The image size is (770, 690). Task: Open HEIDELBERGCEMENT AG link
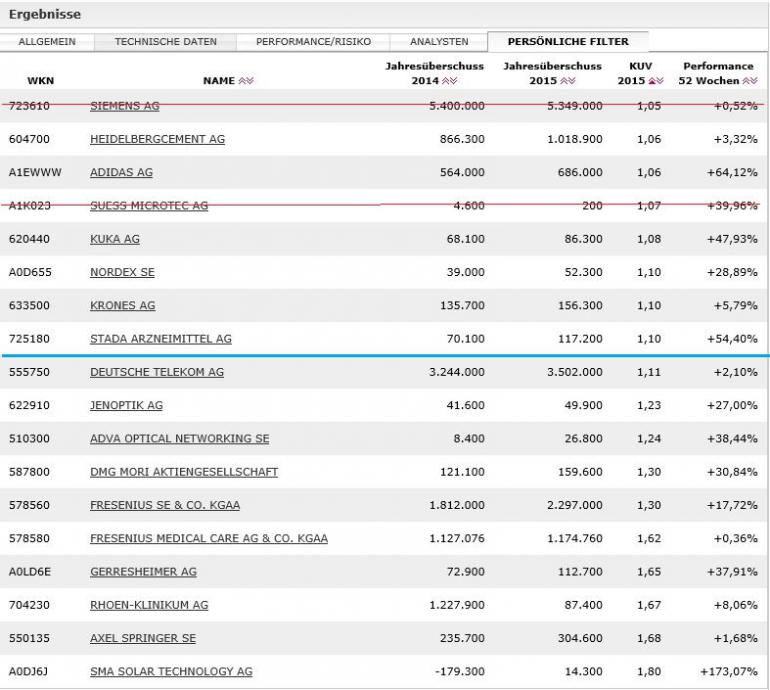157,139
